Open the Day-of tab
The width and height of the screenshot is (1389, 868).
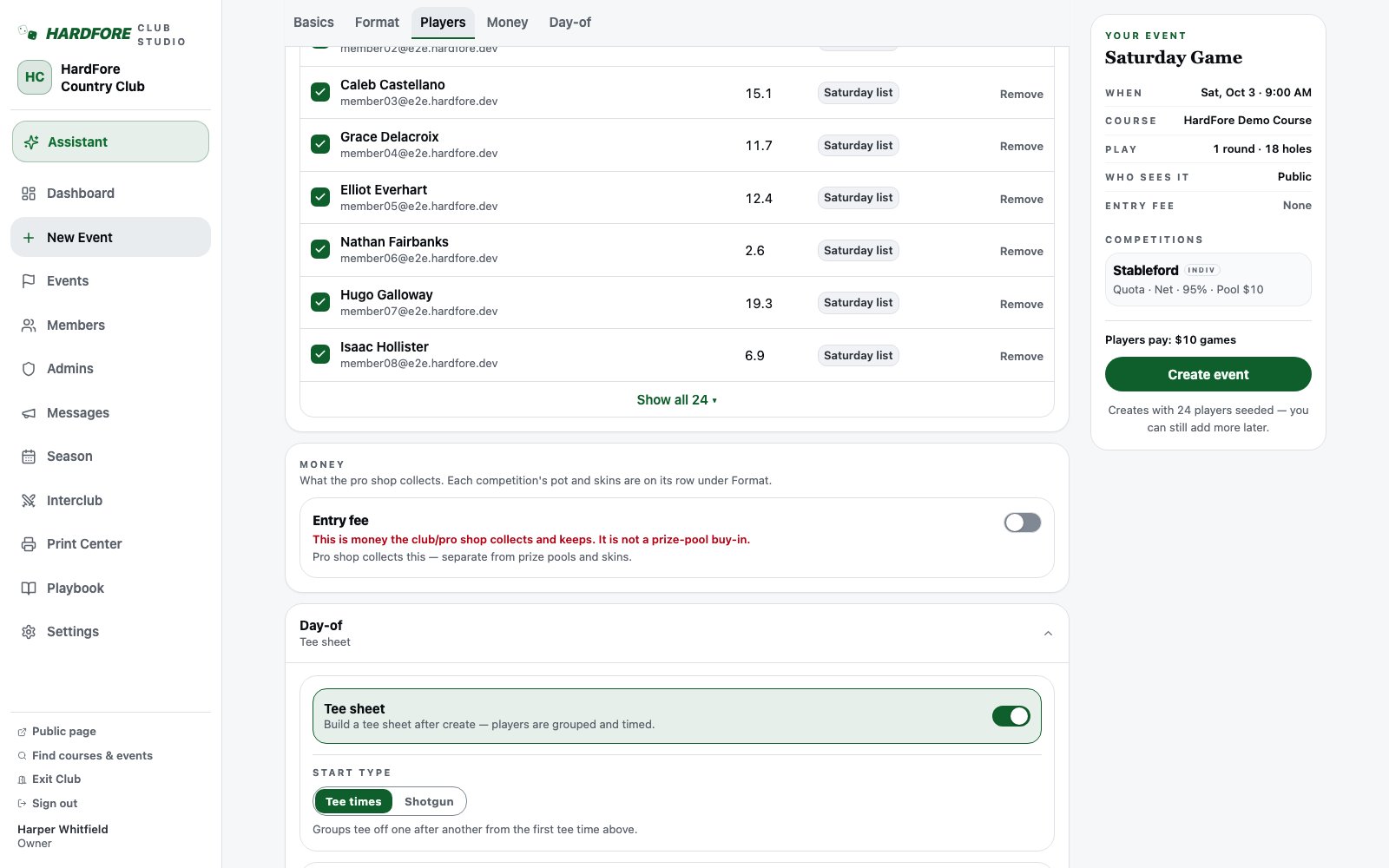point(569,23)
